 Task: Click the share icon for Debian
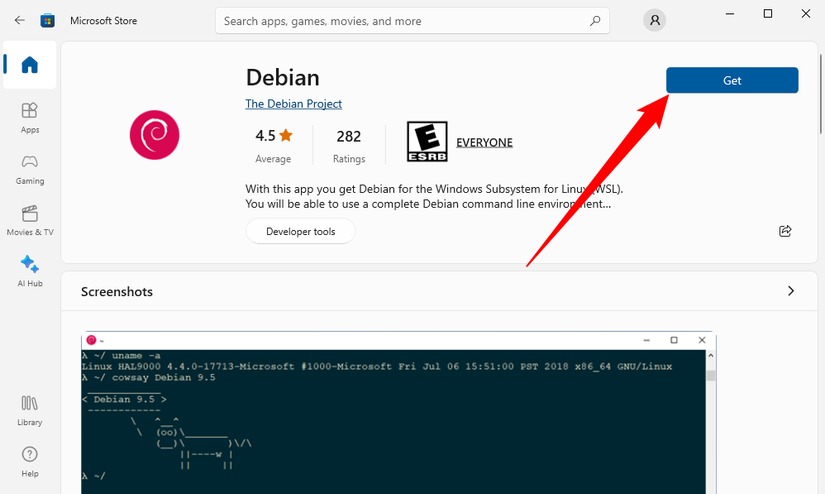[x=785, y=231]
